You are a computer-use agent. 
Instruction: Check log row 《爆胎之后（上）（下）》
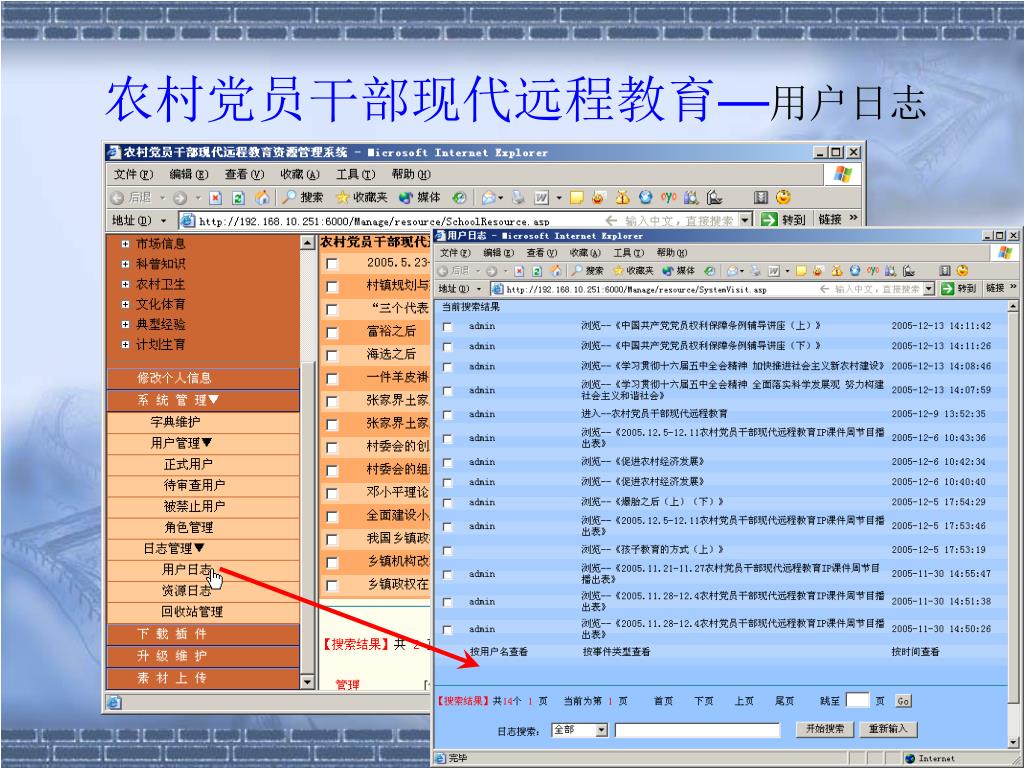pyautogui.click(x=447, y=503)
